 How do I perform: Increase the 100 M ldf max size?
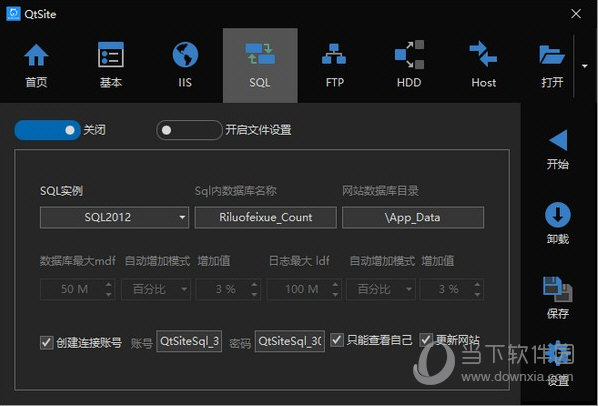click(335, 284)
